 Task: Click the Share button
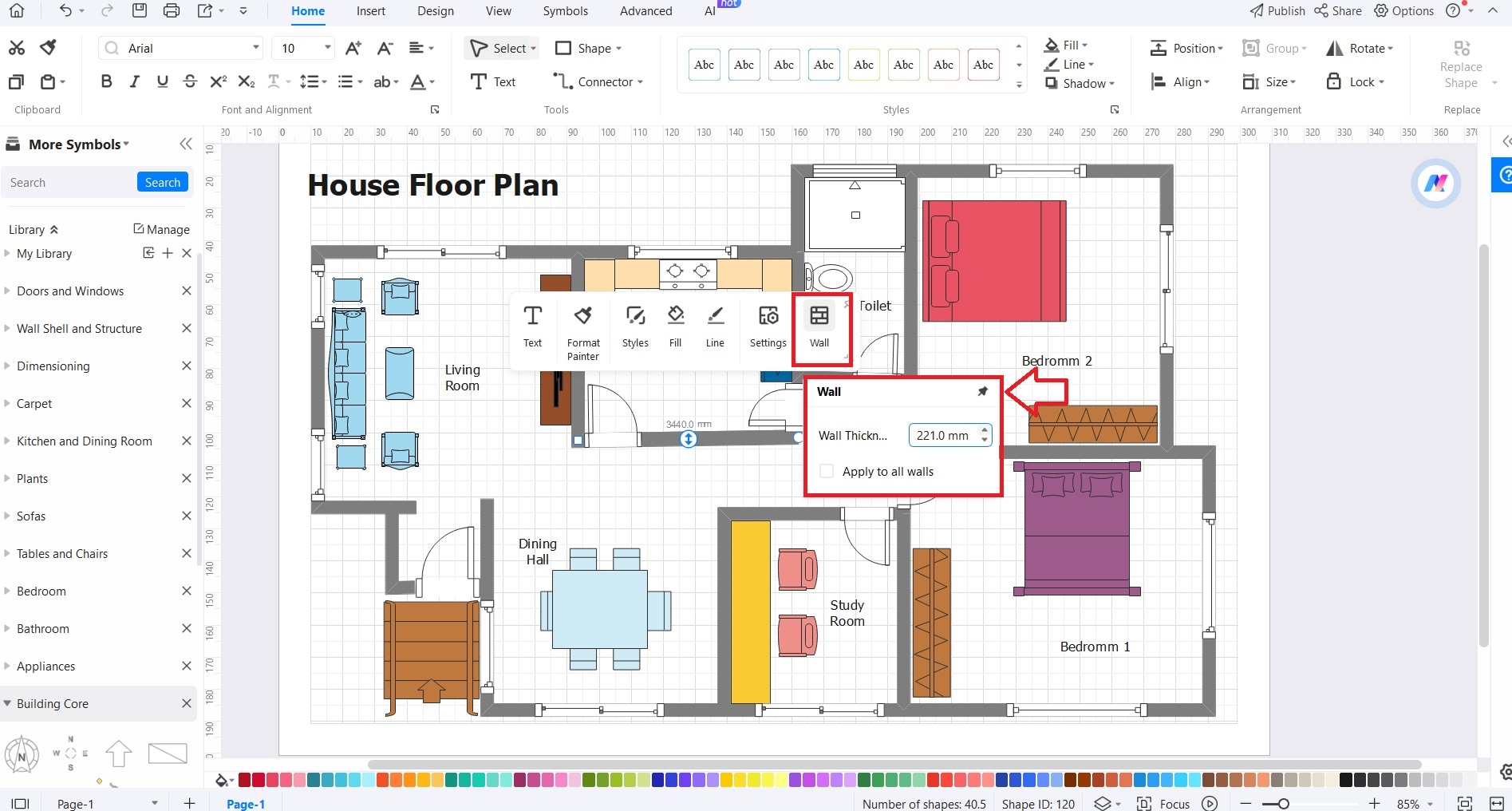pyautogui.click(x=1338, y=10)
